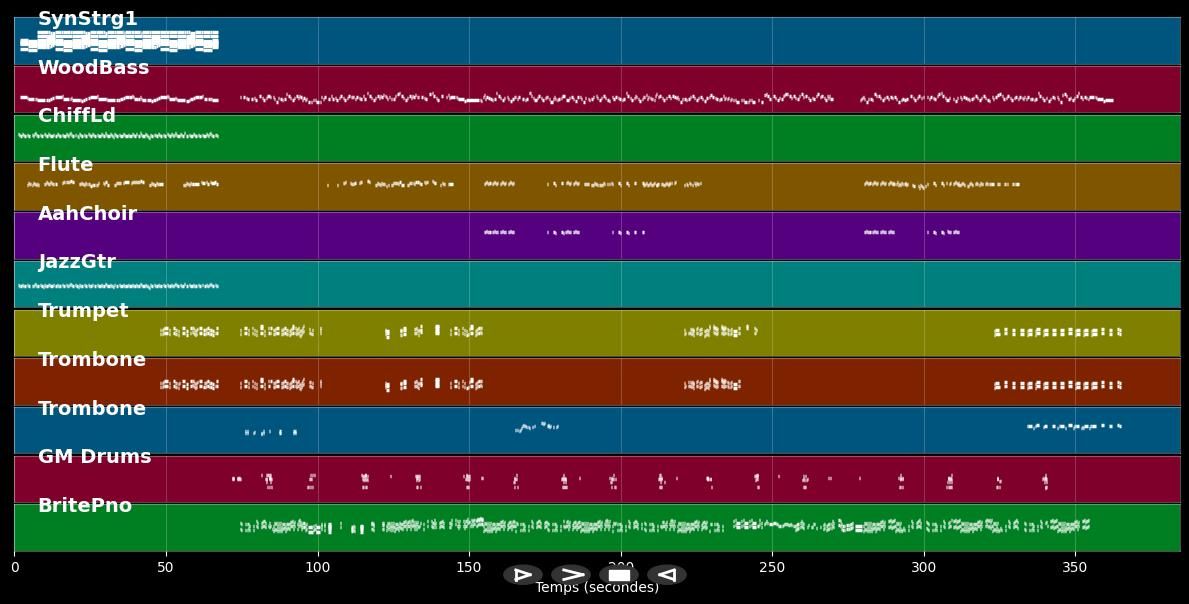The height and width of the screenshot is (604, 1189).
Task: Click the left-pointing triangle playback button
Action: tap(666, 575)
